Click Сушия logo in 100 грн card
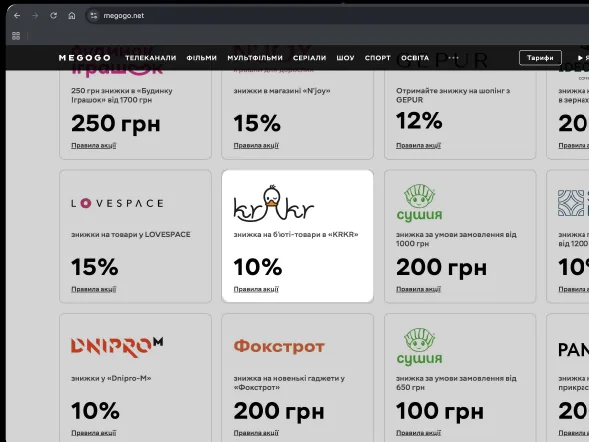The image size is (589, 442). tap(419, 346)
